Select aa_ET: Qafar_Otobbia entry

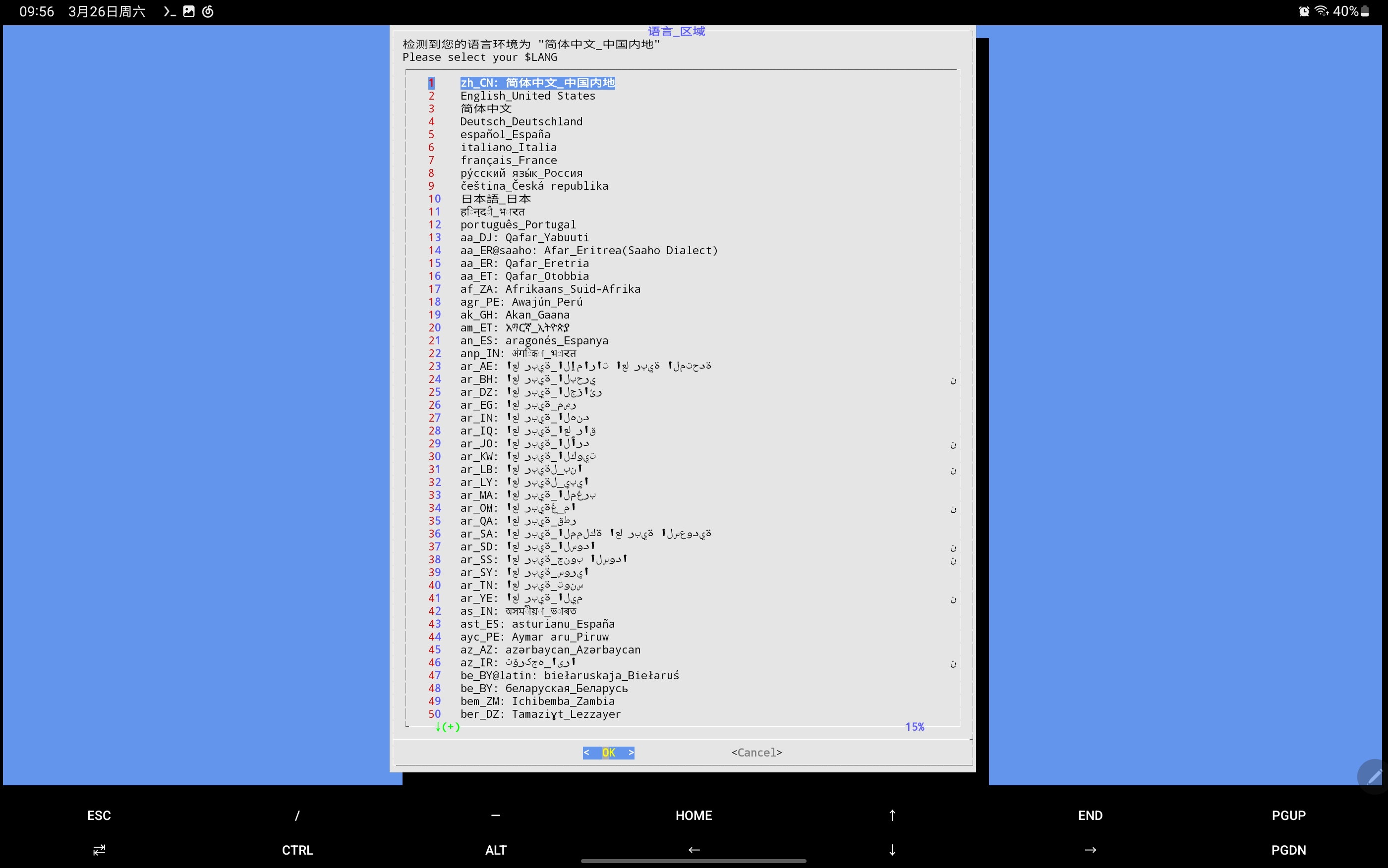pos(524,276)
